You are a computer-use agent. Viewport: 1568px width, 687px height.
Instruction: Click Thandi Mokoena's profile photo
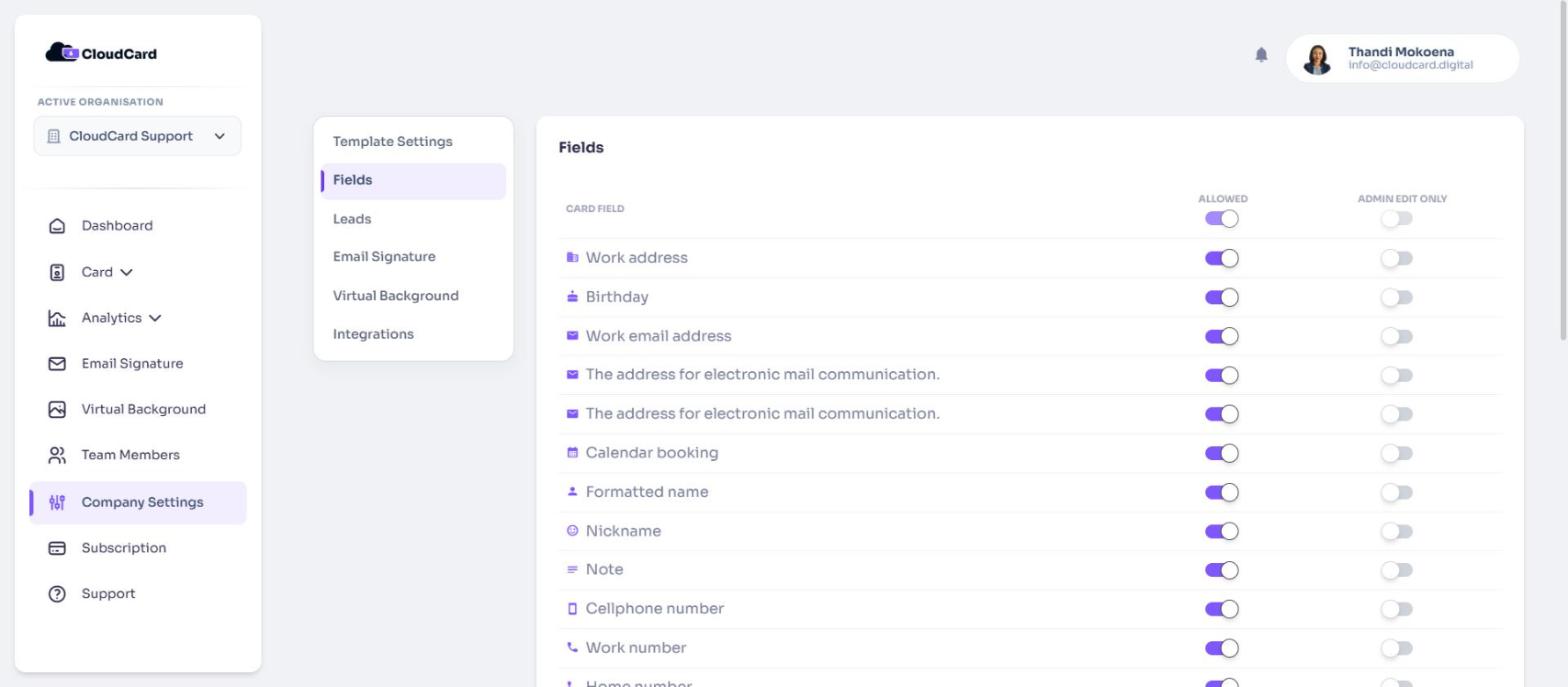coord(1317,59)
